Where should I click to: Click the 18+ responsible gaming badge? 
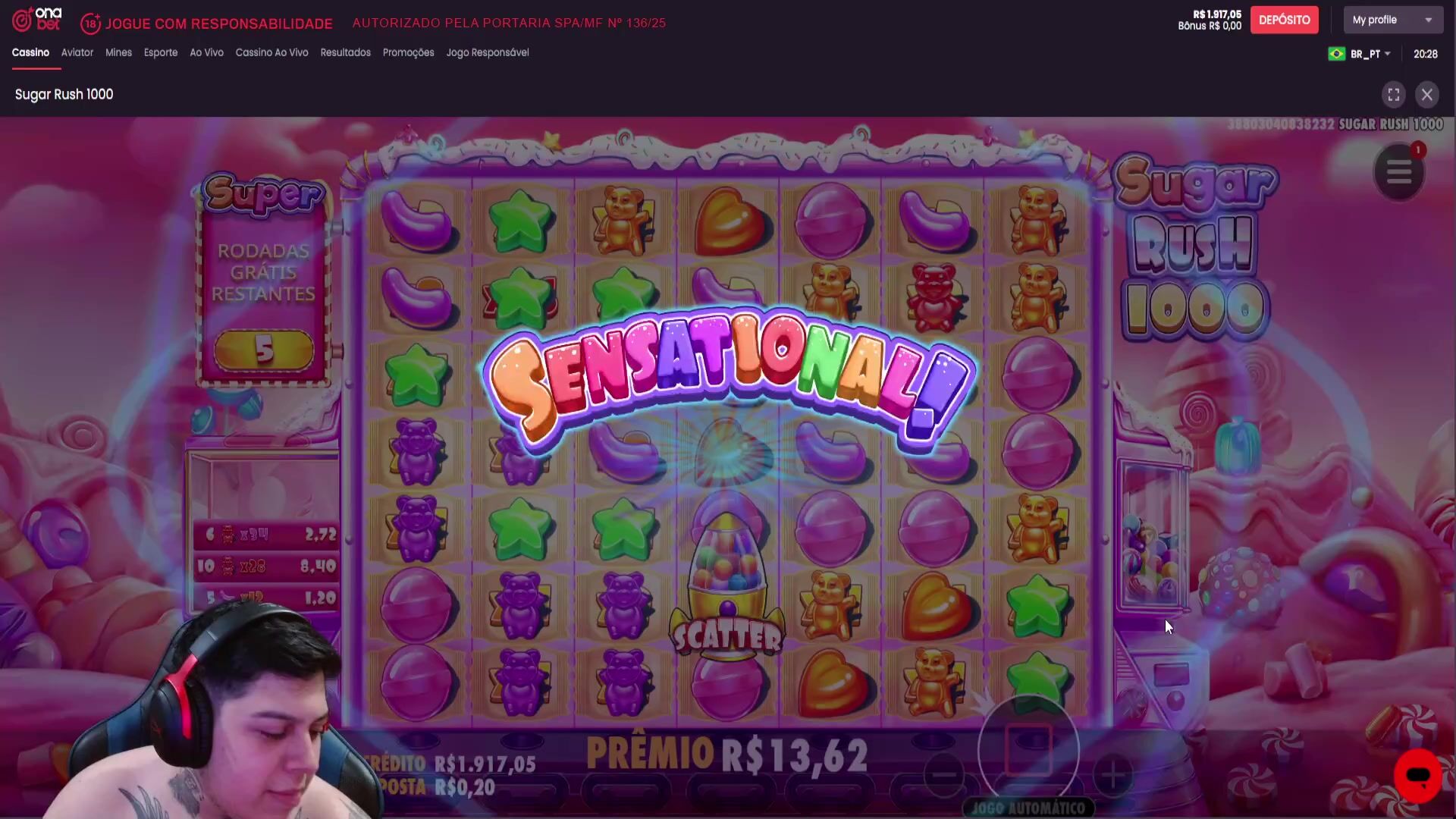(90, 24)
